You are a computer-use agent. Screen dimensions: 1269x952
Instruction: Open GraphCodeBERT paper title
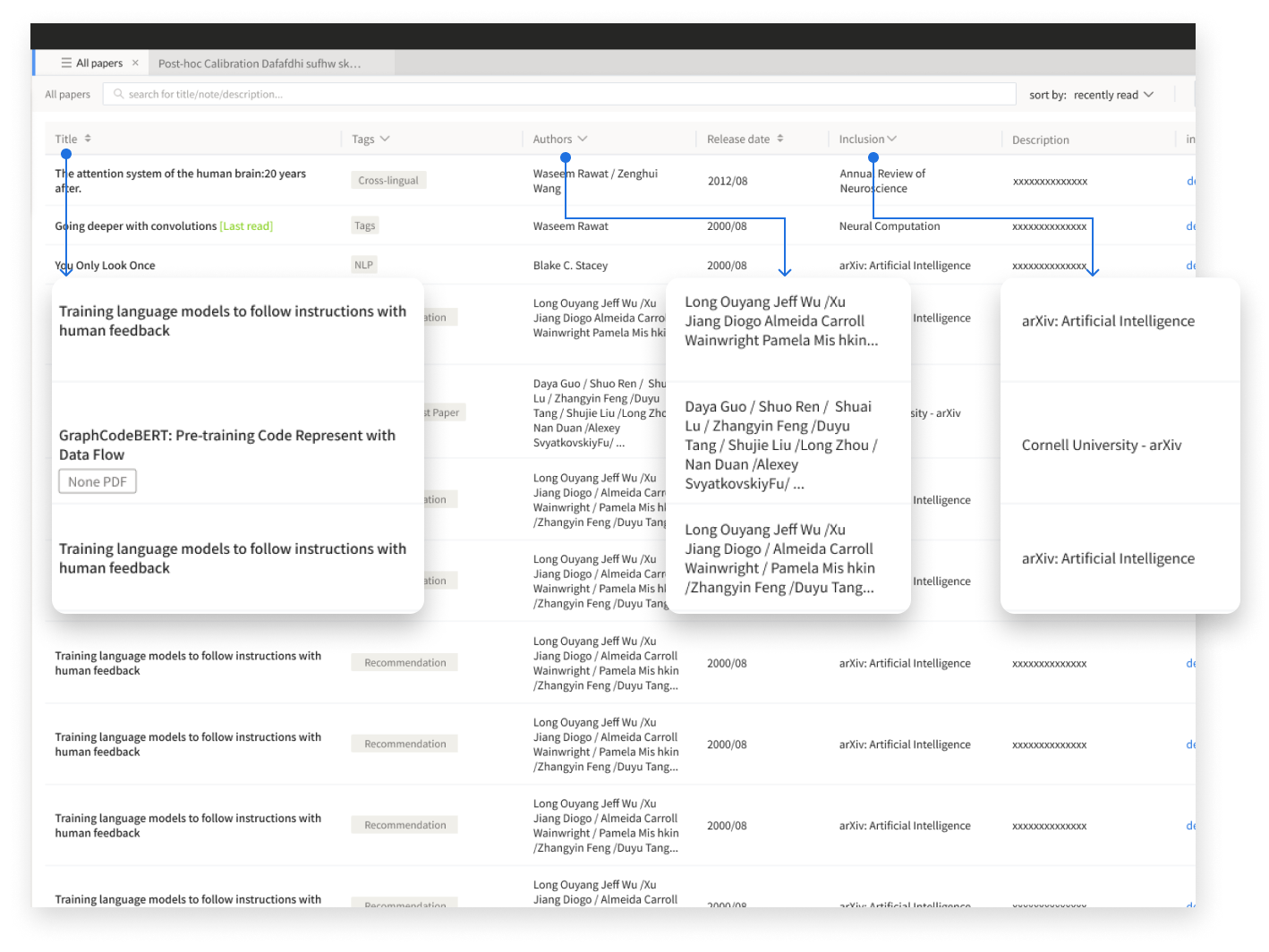(x=226, y=445)
